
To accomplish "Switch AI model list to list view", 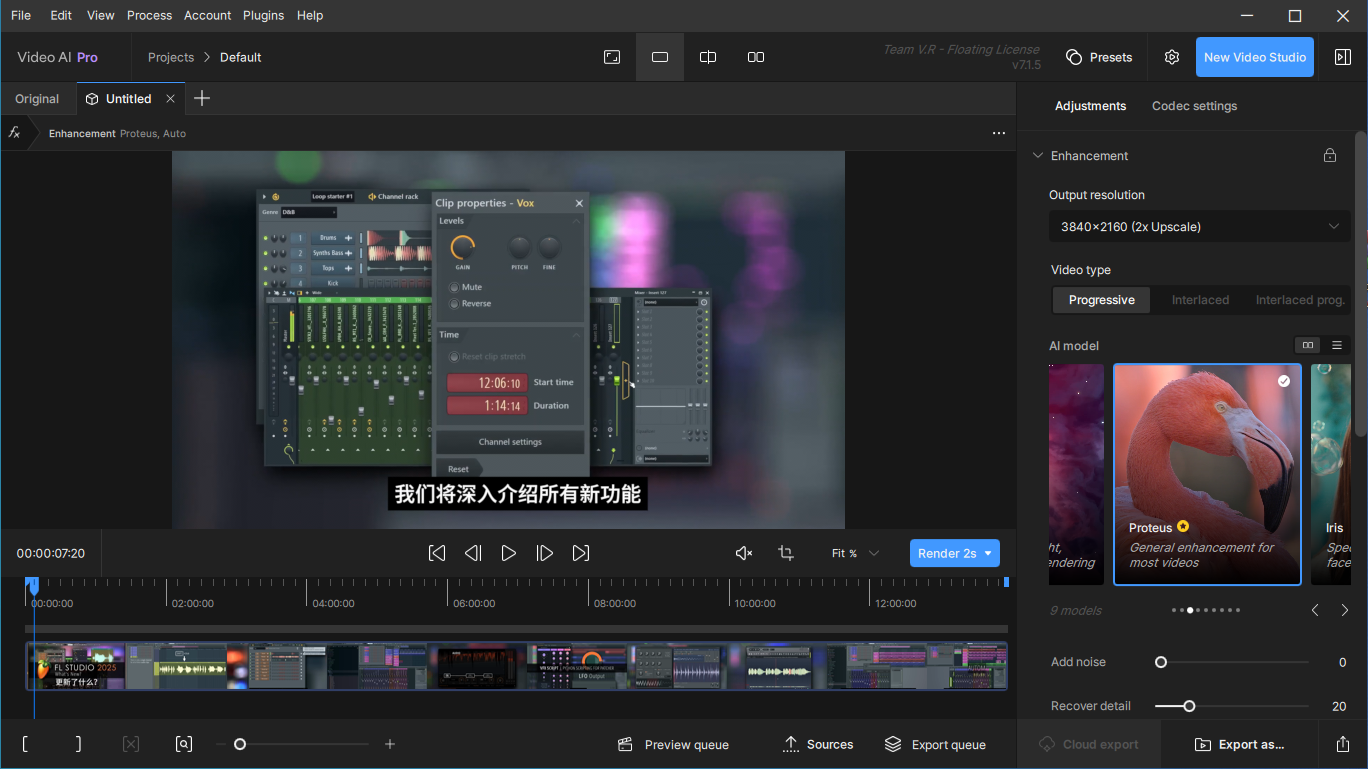I will pyautogui.click(x=1337, y=345).
